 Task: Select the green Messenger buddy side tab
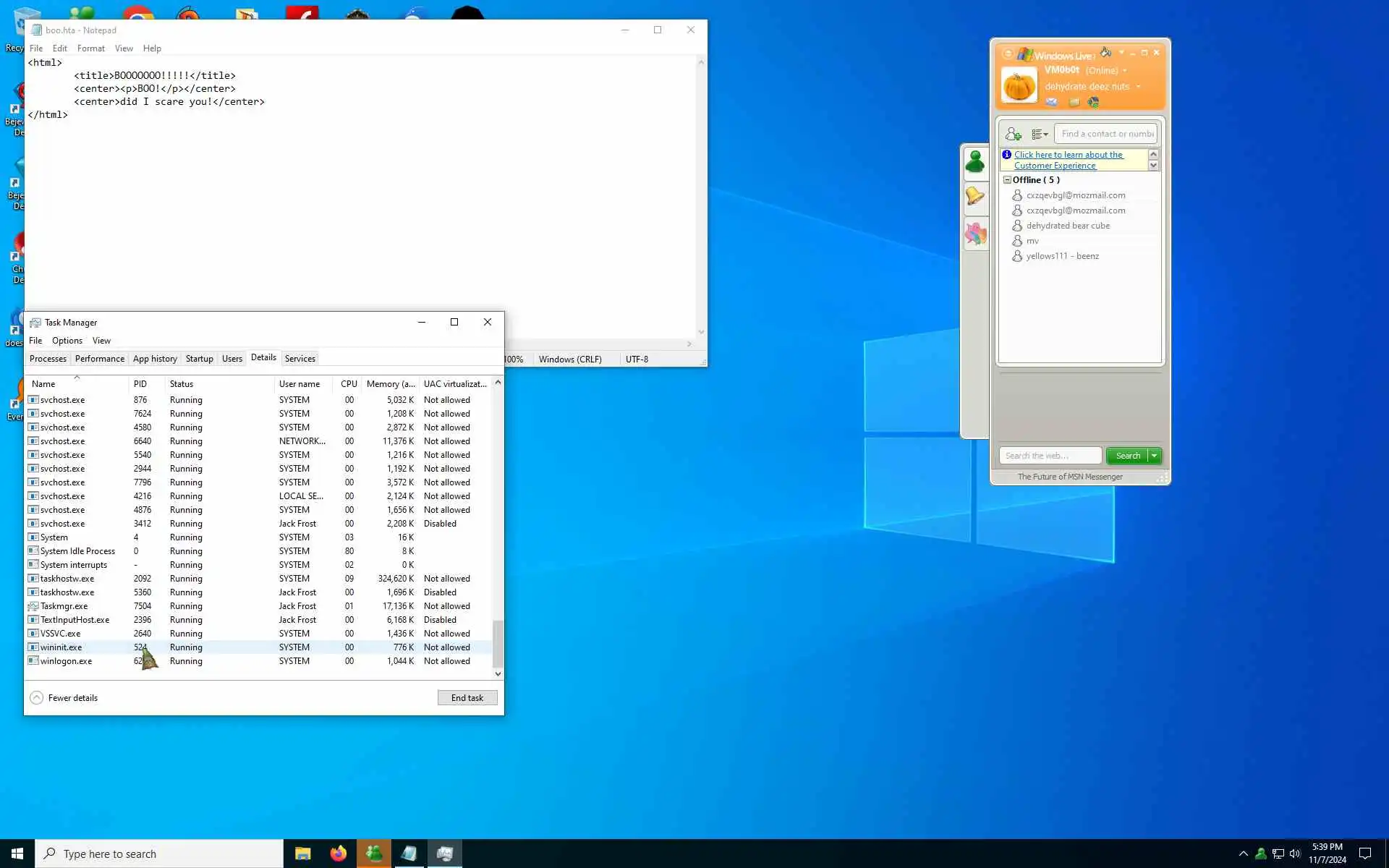[975, 162]
